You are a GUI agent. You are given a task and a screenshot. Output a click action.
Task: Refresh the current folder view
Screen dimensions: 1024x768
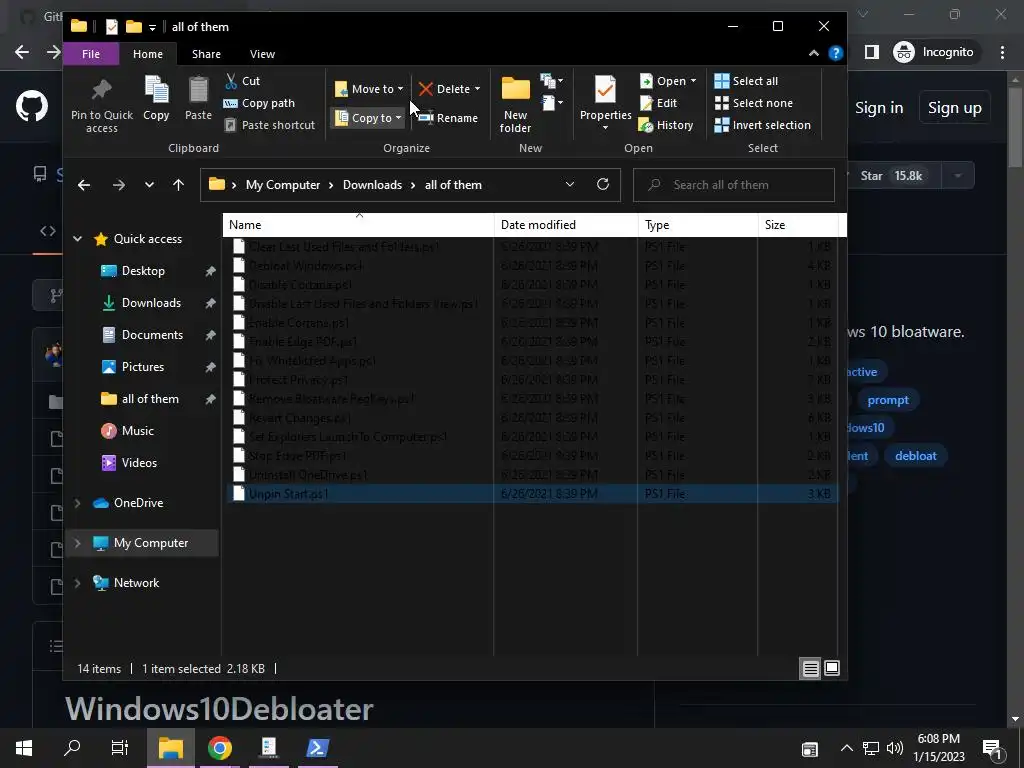603,184
